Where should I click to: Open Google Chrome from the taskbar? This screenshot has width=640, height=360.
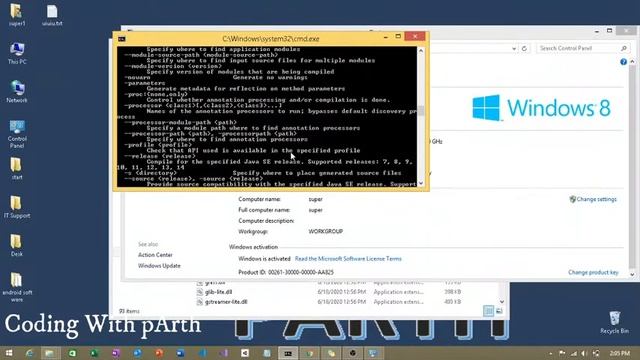[x=310, y=353]
